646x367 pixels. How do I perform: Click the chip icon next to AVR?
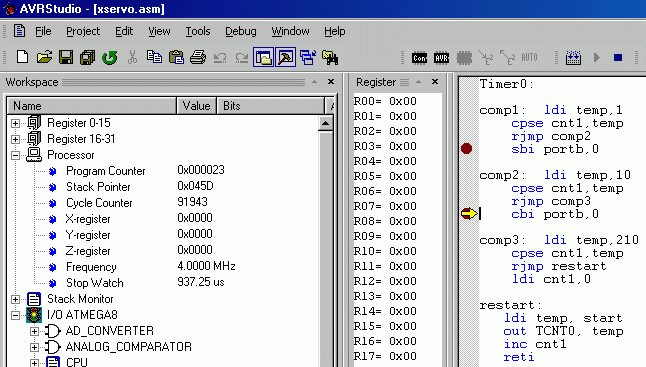tap(464, 58)
